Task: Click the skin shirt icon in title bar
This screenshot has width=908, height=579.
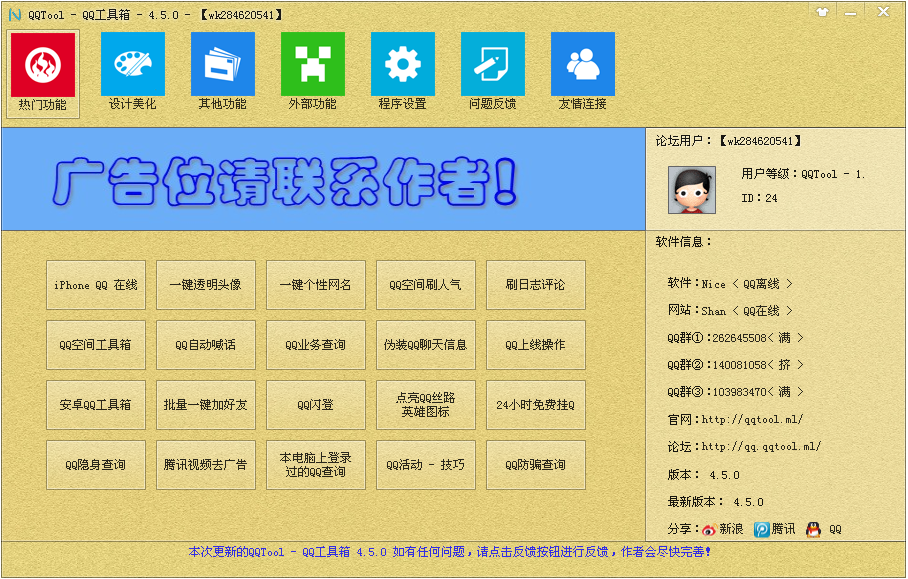Action: [x=822, y=12]
